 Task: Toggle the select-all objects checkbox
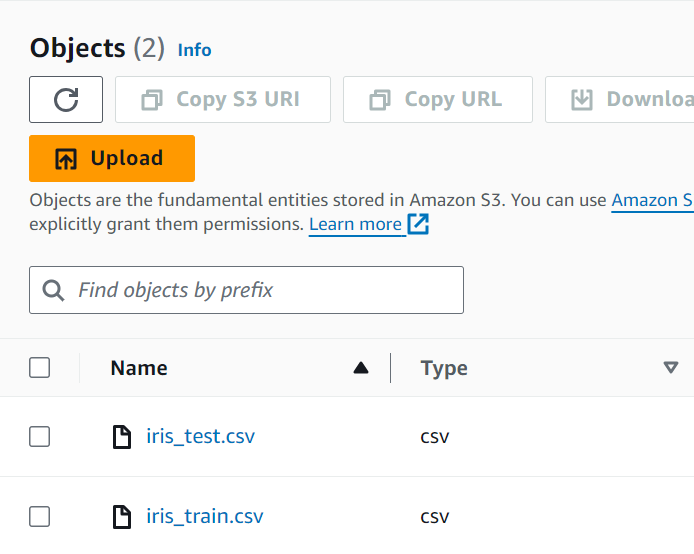coord(40,368)
